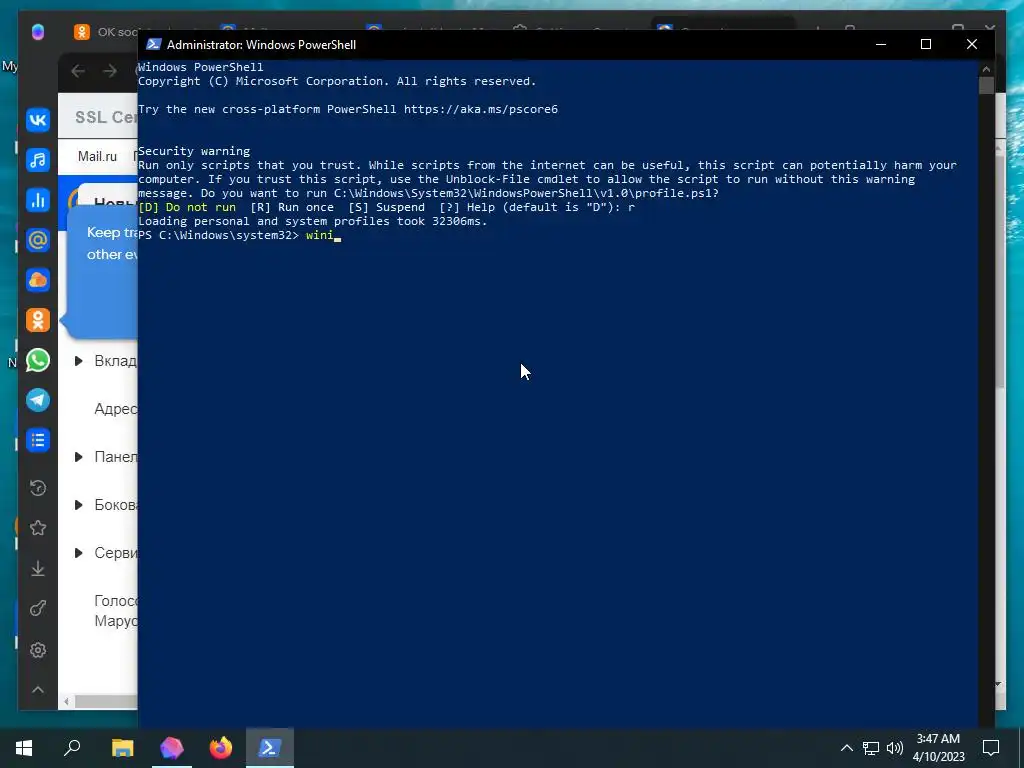Expand the "Панел" settings section
Viewport: 1024px width, 768px height.
78,456
